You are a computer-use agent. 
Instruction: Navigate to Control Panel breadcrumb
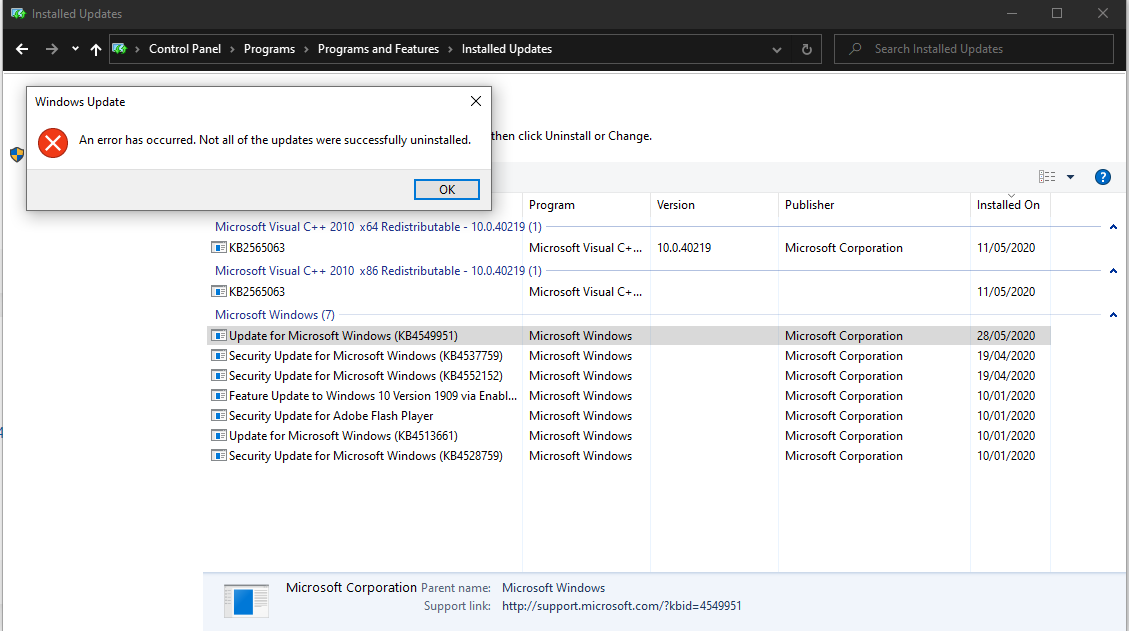tap(185, 49)
